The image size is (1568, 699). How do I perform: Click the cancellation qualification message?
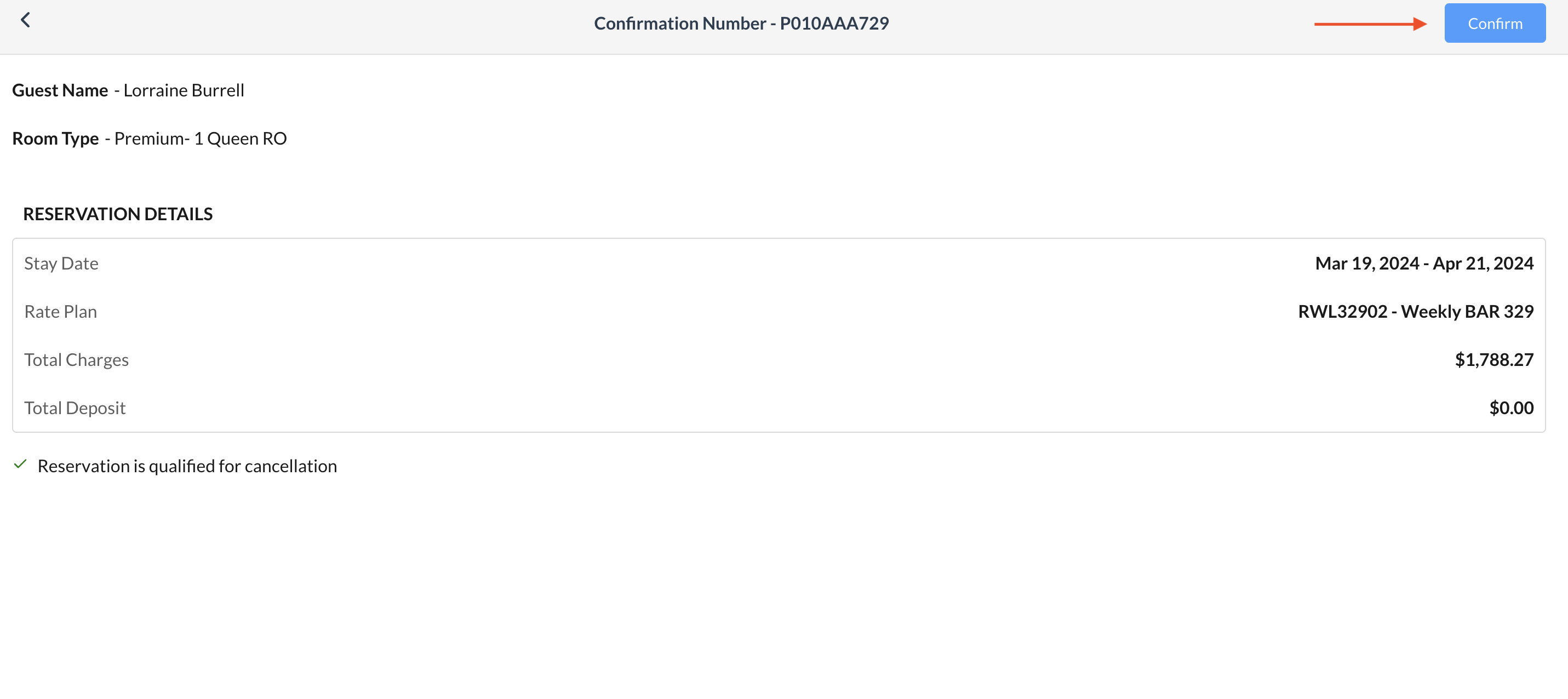tap(187, 466)
